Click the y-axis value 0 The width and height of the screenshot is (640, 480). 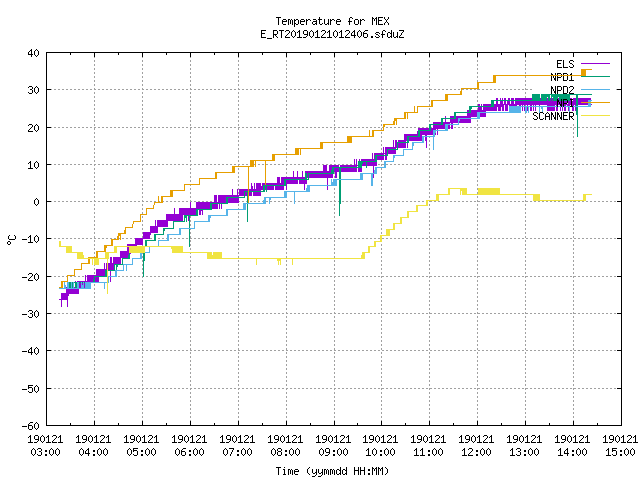[37, 202]
